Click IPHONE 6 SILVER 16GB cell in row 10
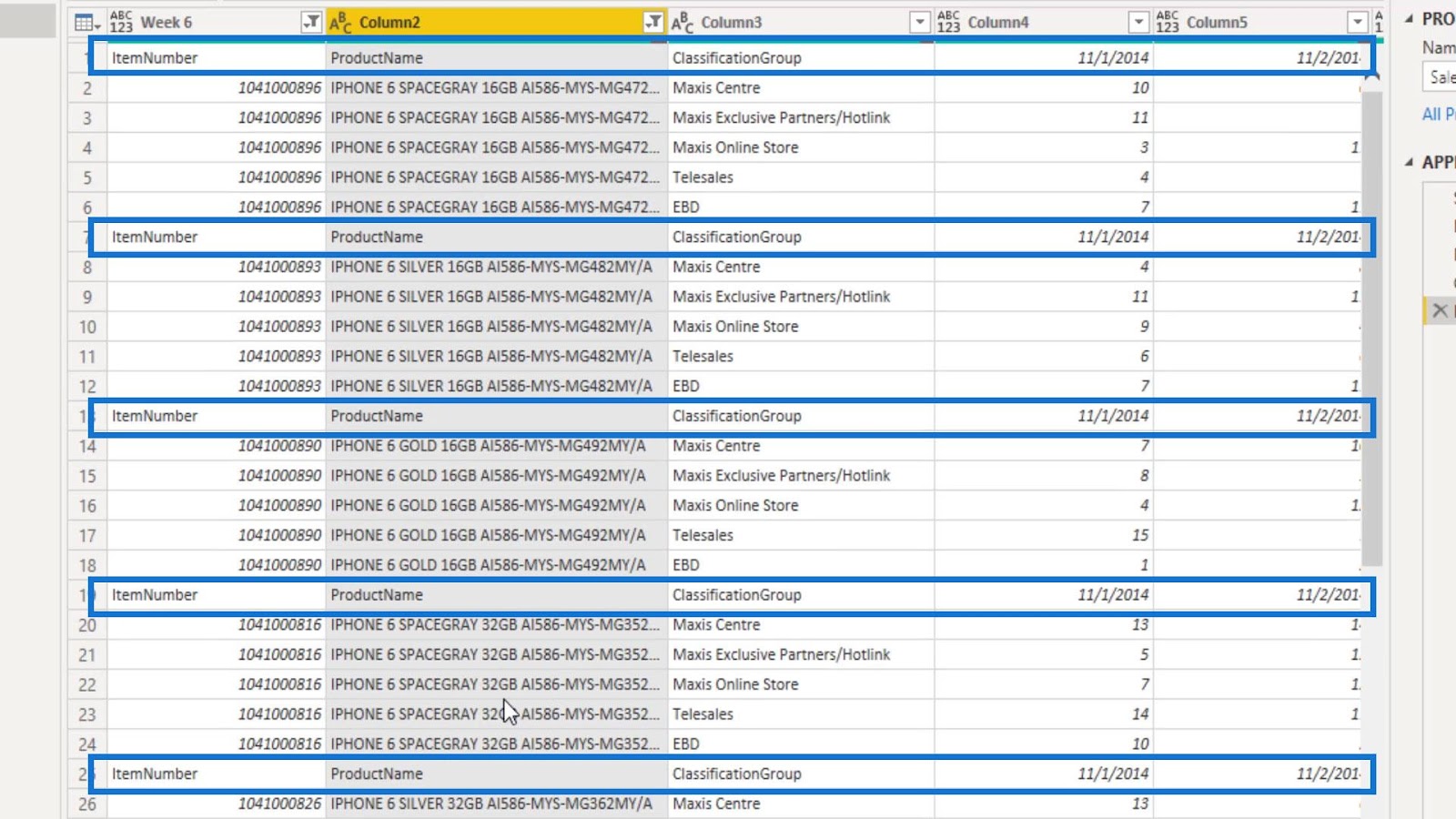The width and height of the screenshot is (1456, 819). pyautogui.click(x=497, y=328)
